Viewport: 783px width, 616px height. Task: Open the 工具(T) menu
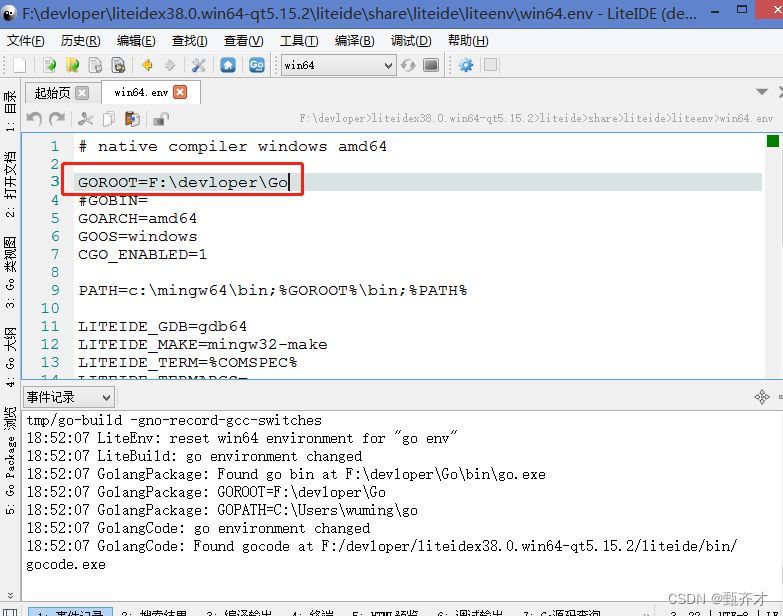[299, 41]
